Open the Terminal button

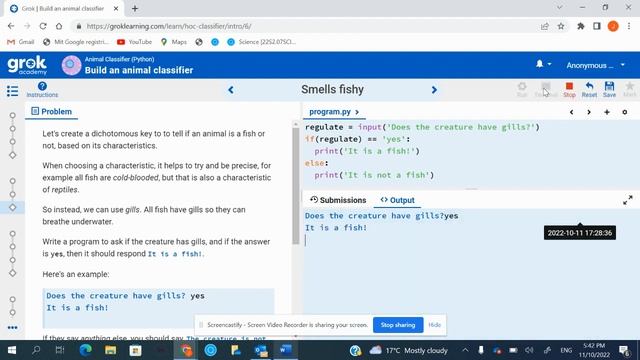(546, 89)
